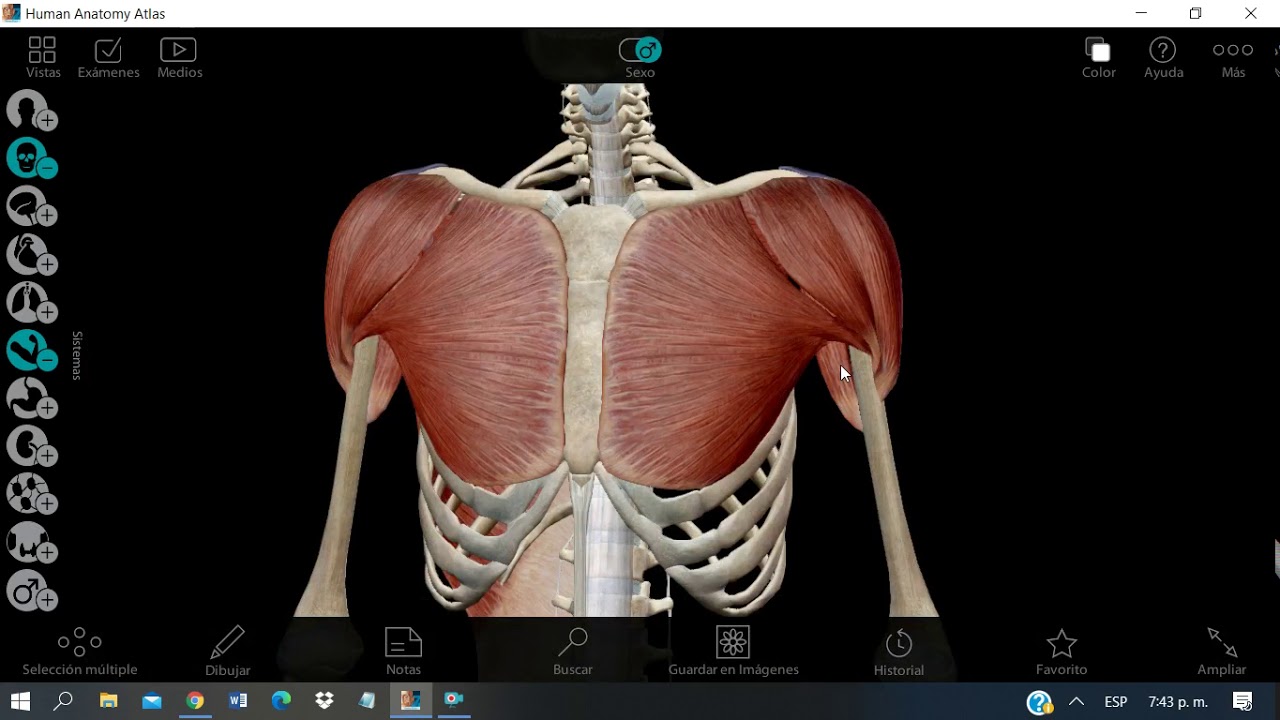Open the Vistas grid menu
Screen dimensions: 1280x720
click(42, 58)
